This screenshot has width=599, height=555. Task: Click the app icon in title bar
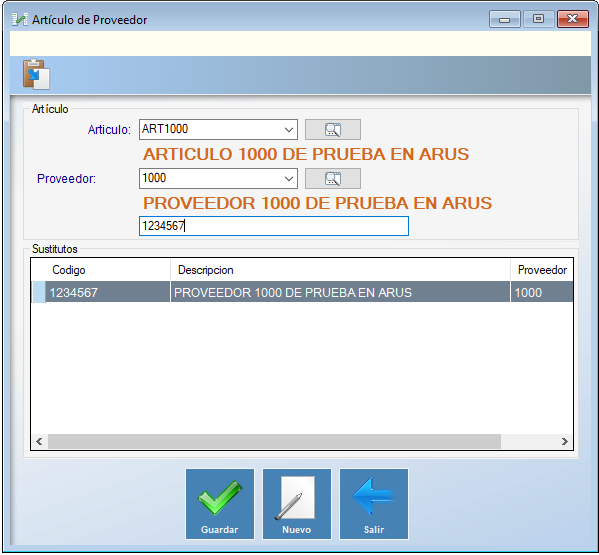[19, 19]
